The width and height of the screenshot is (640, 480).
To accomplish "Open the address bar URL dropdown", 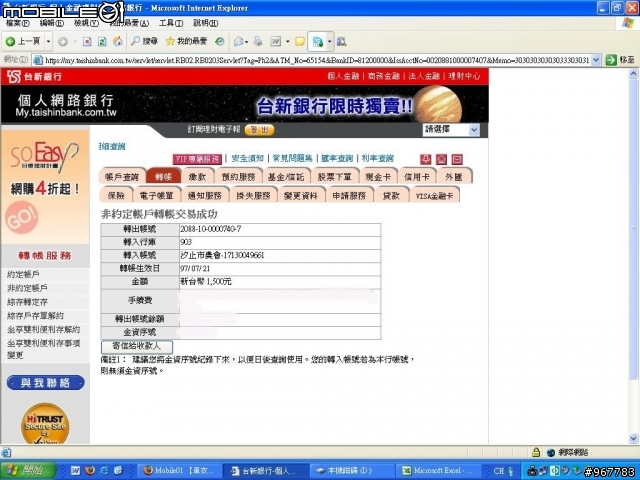I will tap(596, 60).
